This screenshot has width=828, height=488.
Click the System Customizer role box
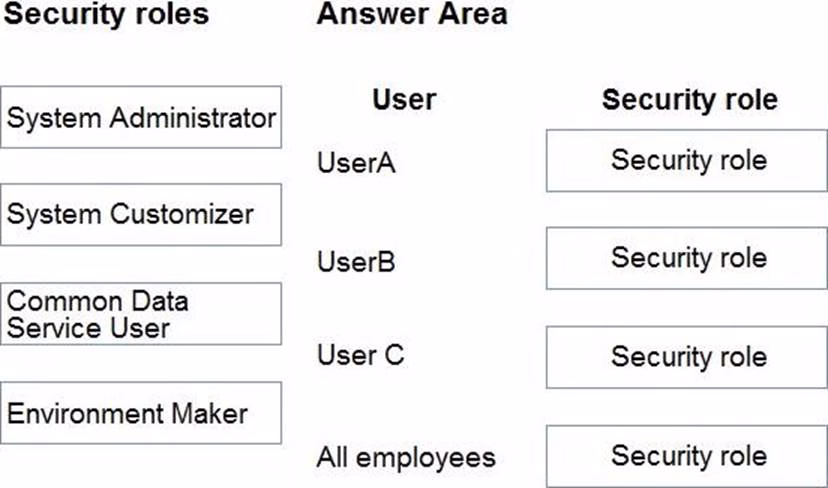pyautogui.click(x=141, y=214)
